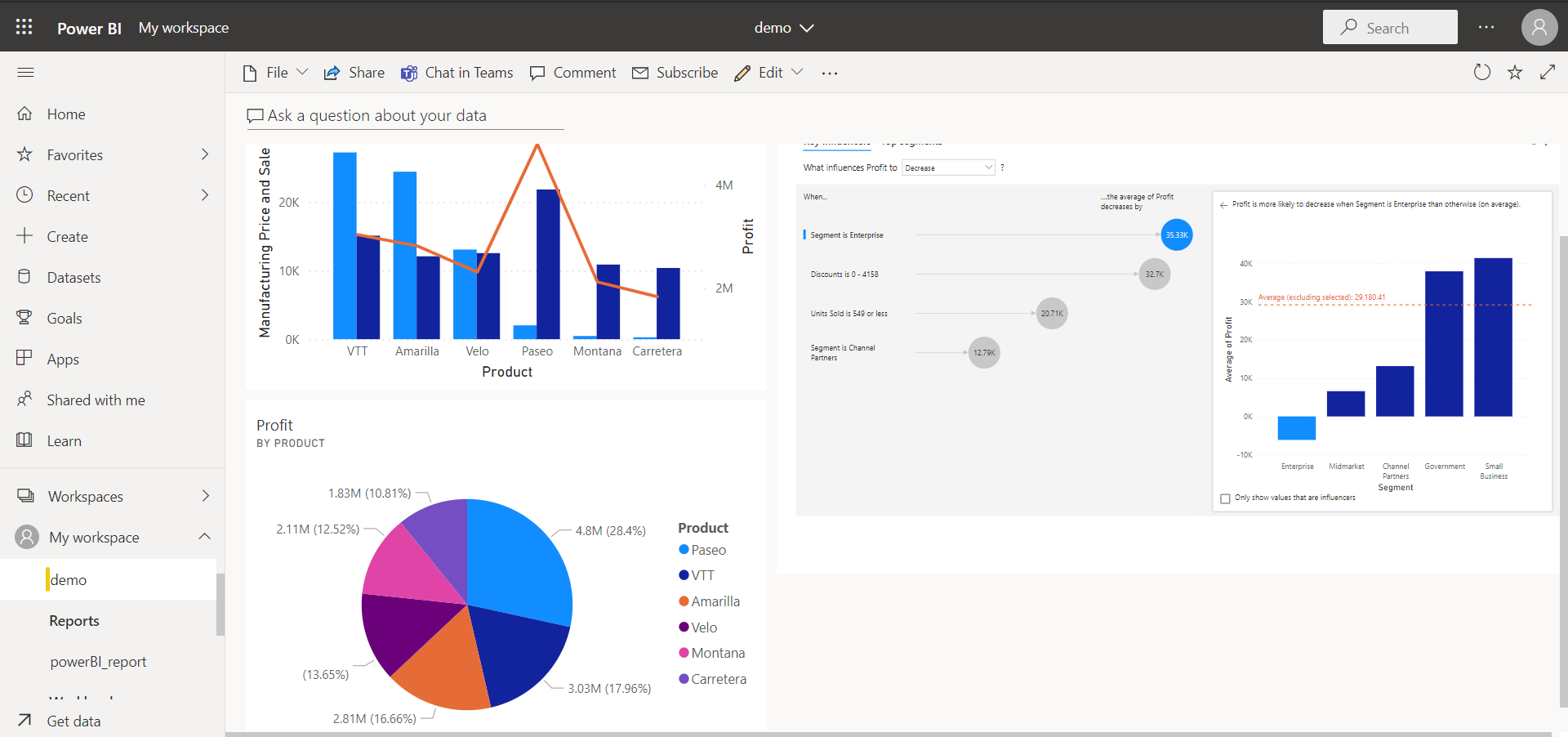
Task: Click 'Ask a question about your data' field
Action: pos(405,116)
